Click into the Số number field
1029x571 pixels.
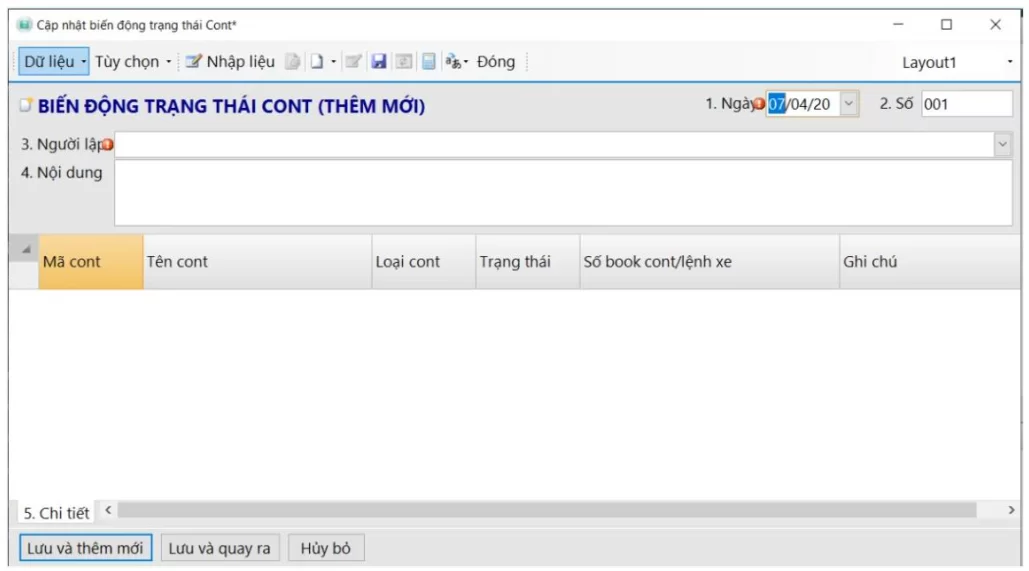click(966, 104)
